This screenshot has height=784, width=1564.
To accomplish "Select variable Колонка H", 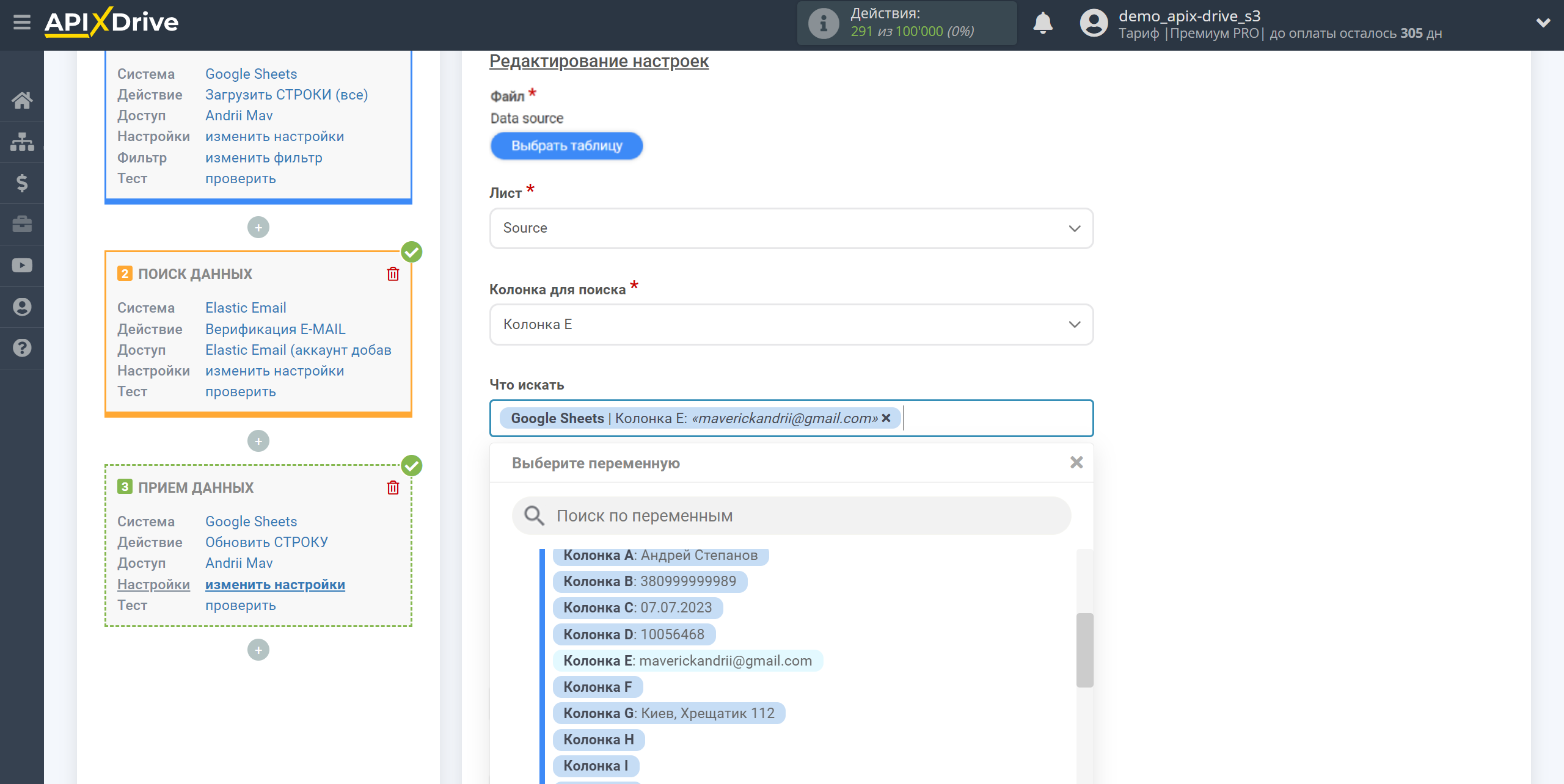I will tap(599, 740).
